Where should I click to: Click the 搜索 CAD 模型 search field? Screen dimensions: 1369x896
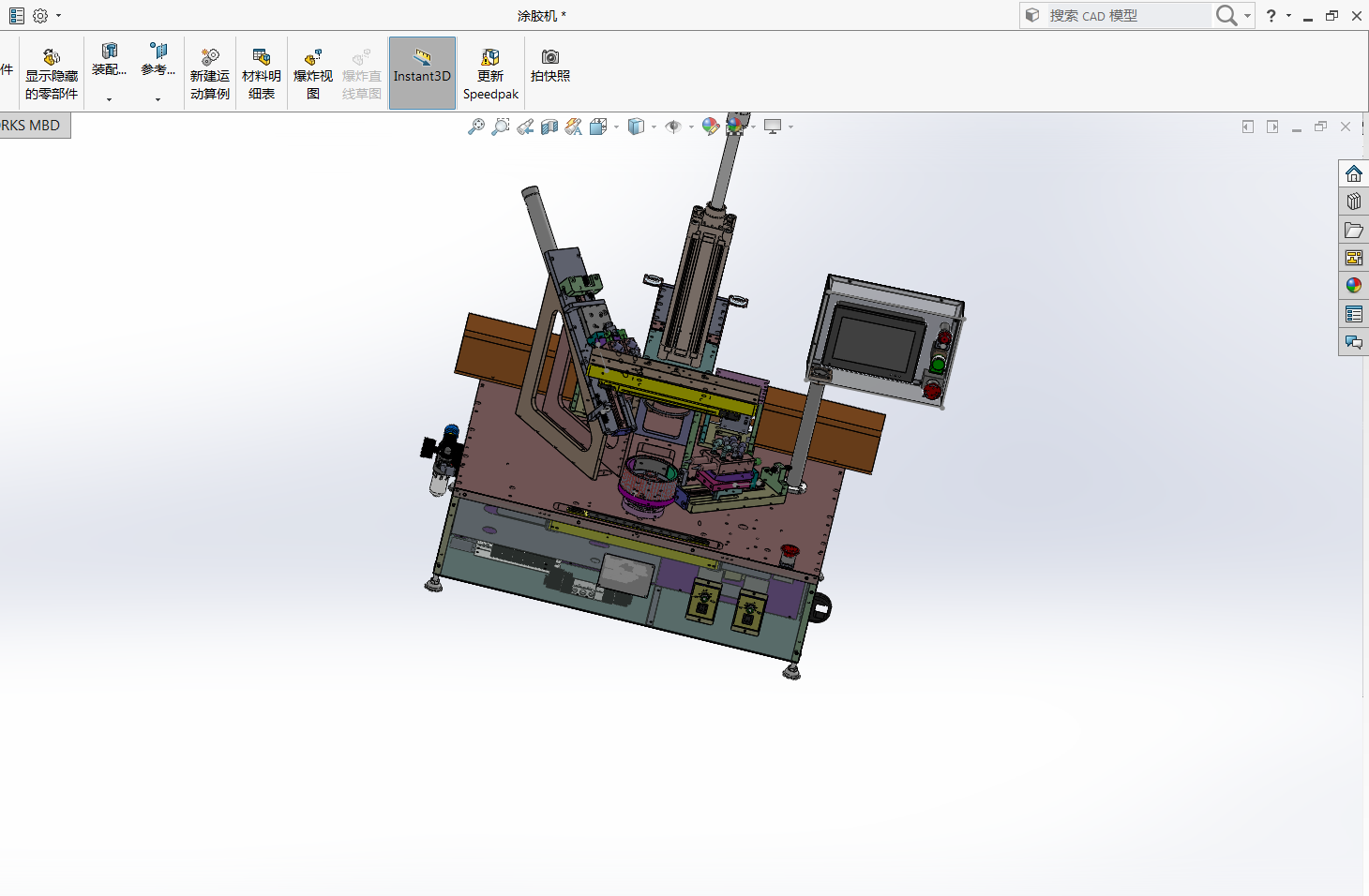coord(1127,15)
